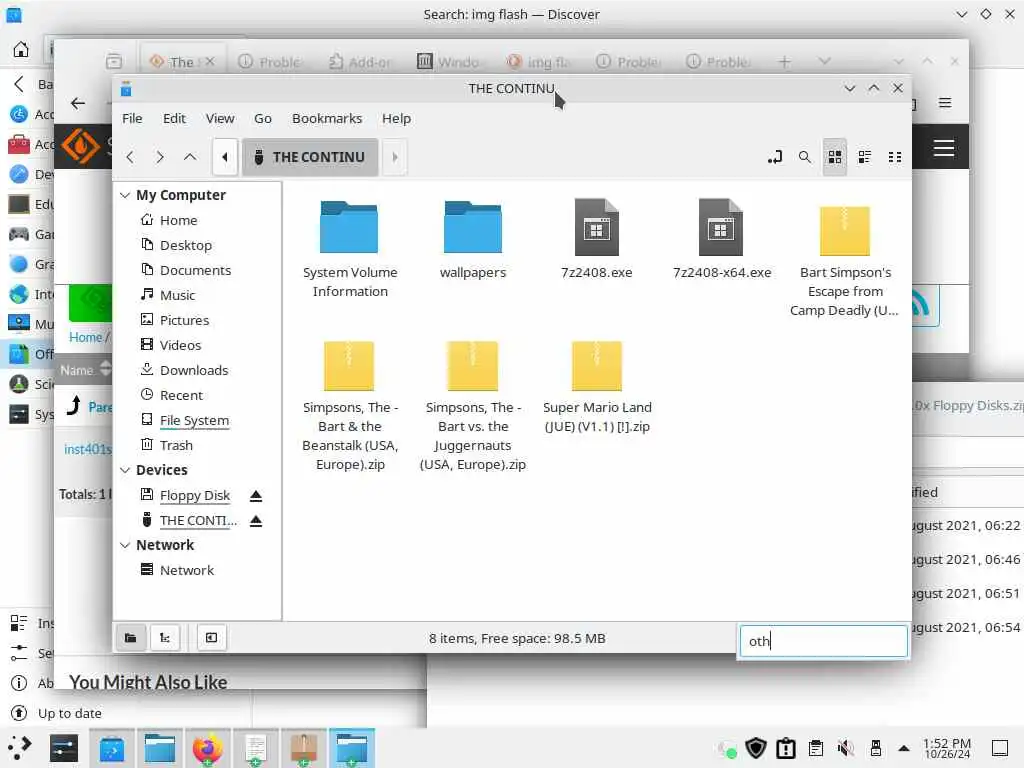Select Simpsons Bart vs. the Juggernauts zip
Viewport: 1024px width, 768px height.
473,406
